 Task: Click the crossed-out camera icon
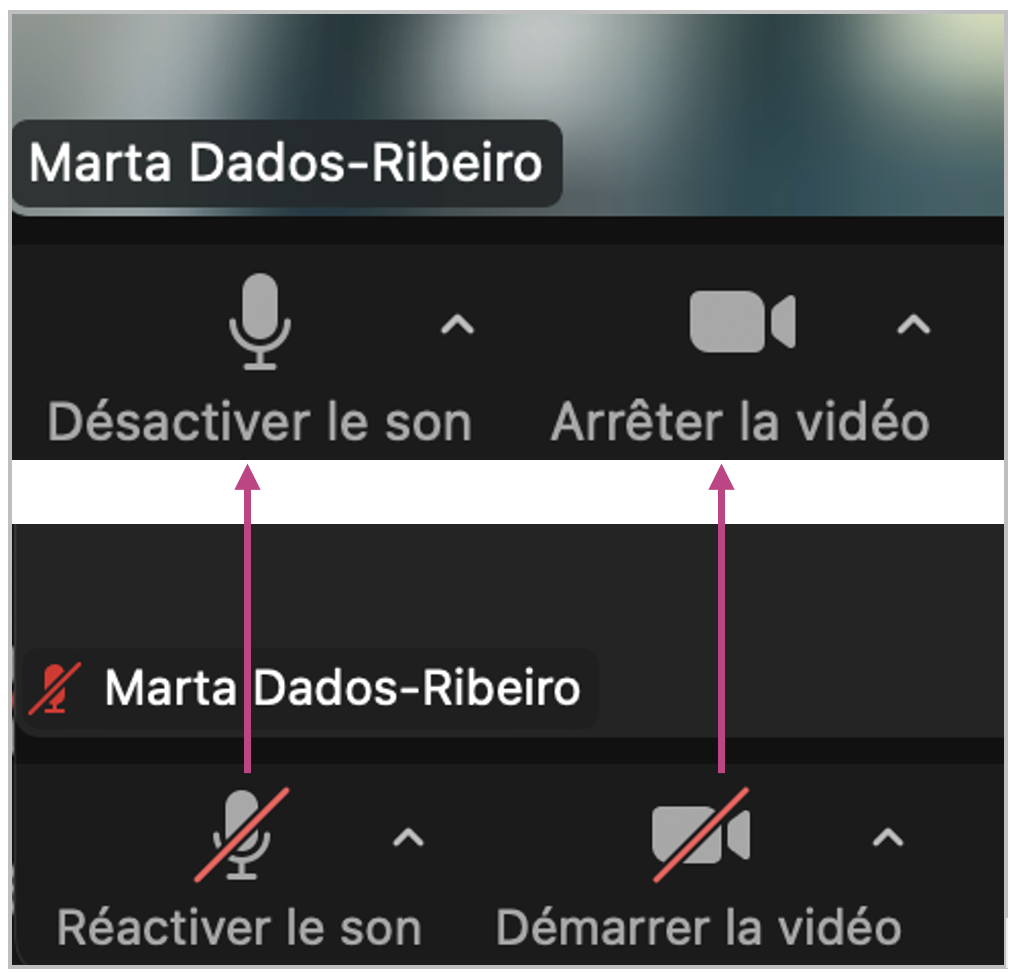[x=700, y=835]
